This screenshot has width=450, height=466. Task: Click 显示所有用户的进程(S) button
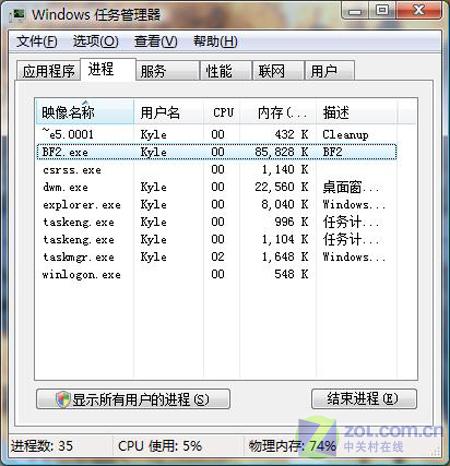(x=133, y=399)
